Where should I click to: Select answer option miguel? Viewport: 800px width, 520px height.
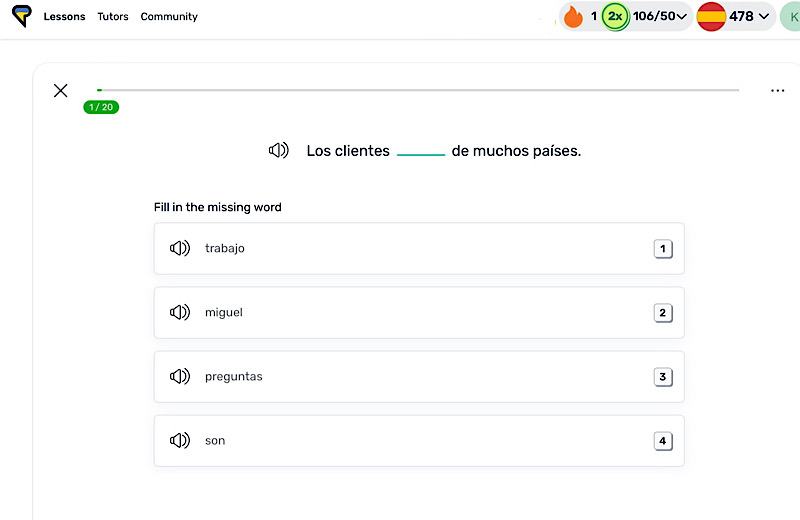419,312
